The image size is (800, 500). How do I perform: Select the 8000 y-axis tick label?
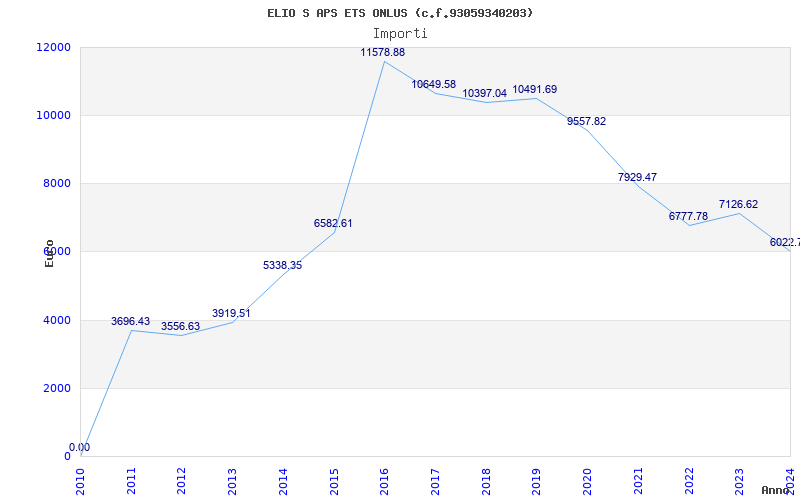56,183
